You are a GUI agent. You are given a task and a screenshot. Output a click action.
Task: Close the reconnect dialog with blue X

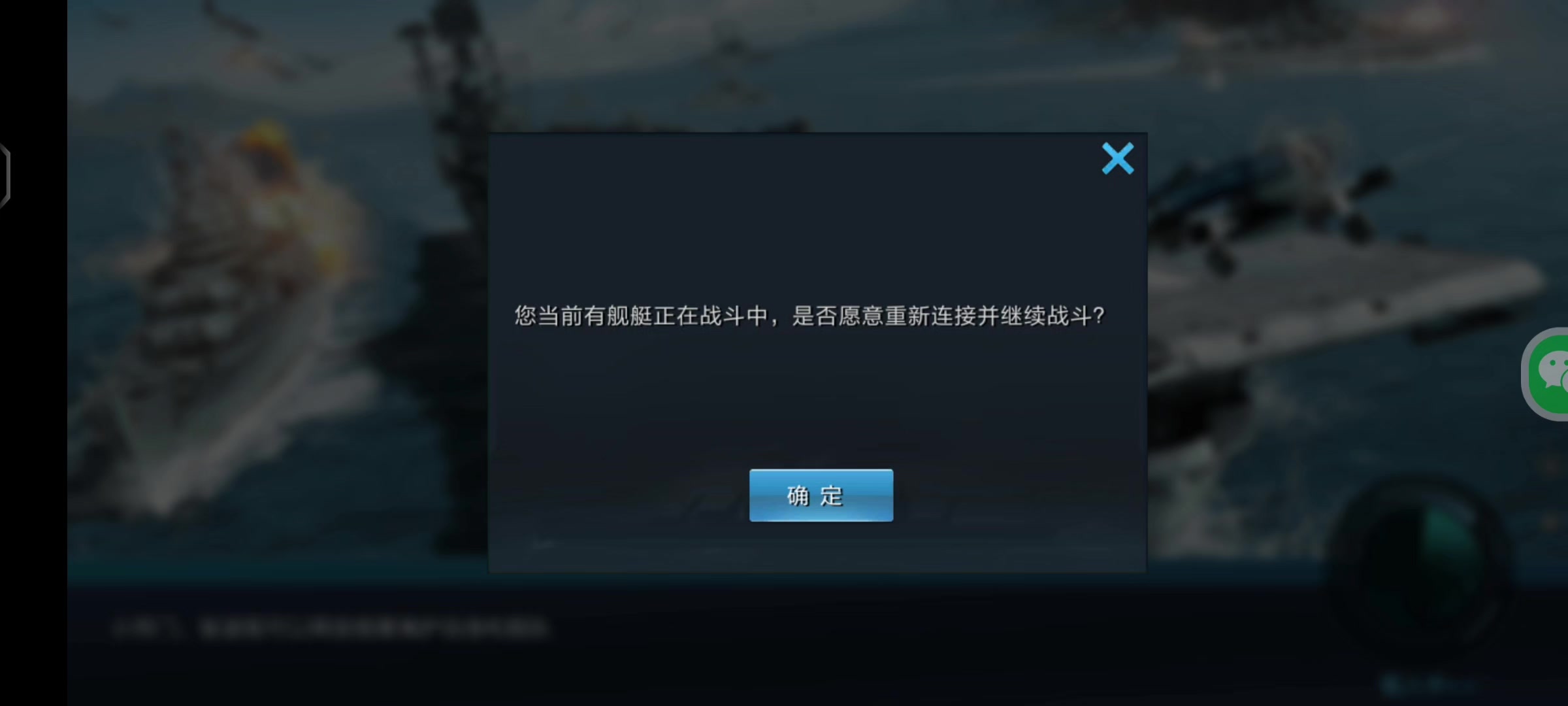[1118, 159]
